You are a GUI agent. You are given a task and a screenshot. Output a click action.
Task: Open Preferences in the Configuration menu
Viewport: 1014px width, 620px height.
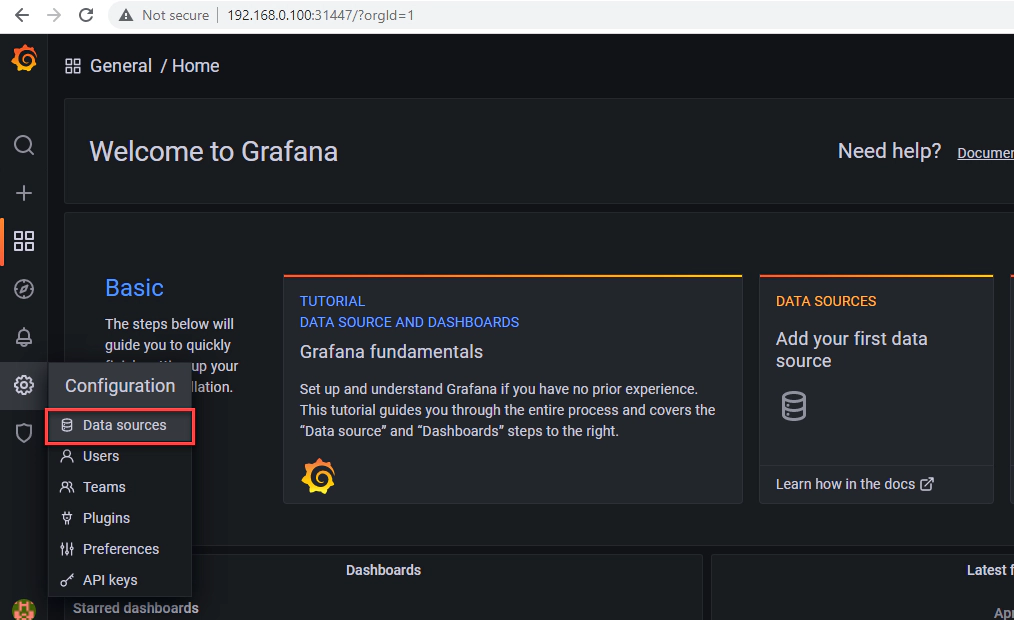point(120,550)
